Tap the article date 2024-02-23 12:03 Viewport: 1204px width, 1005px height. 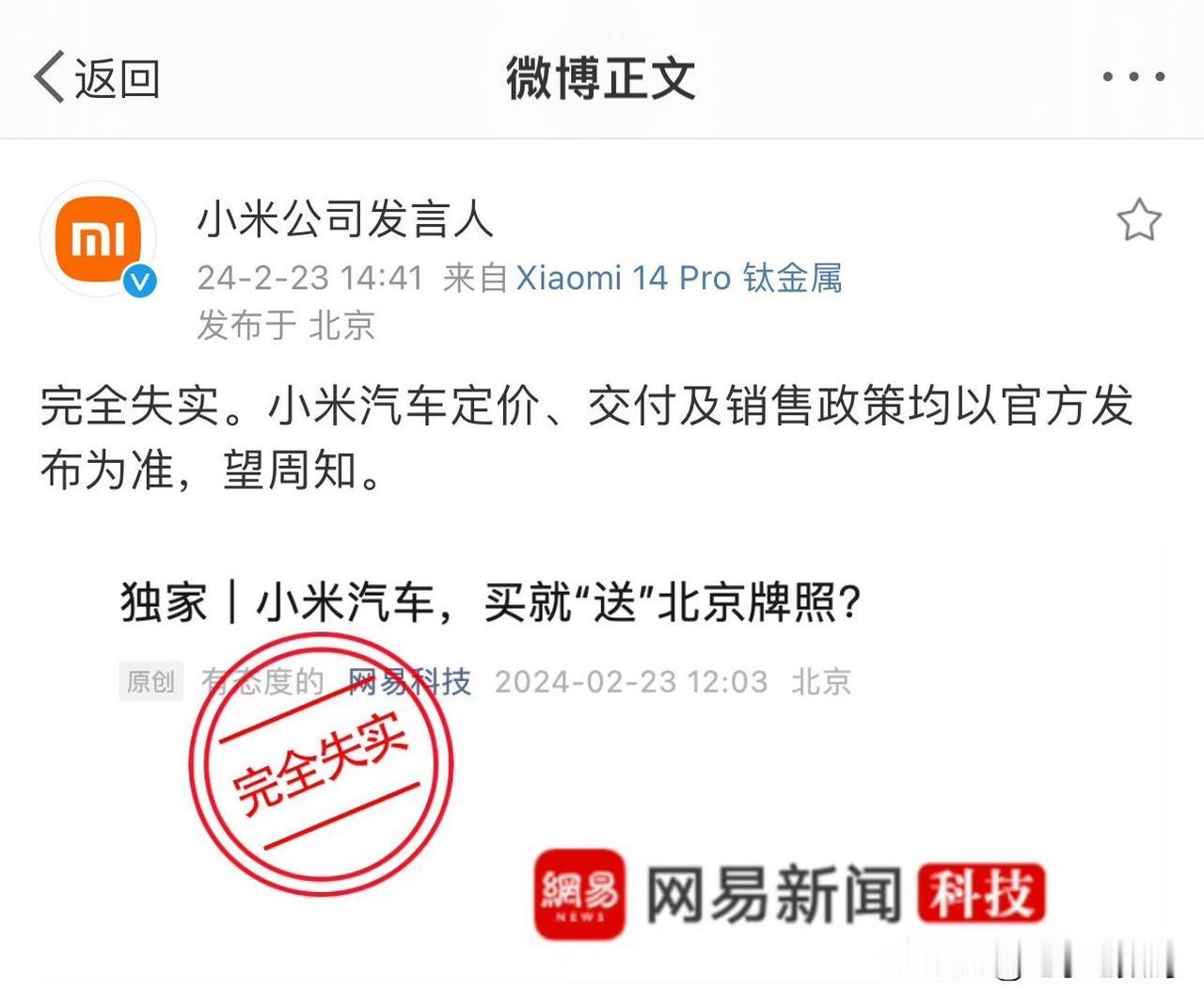631,681
